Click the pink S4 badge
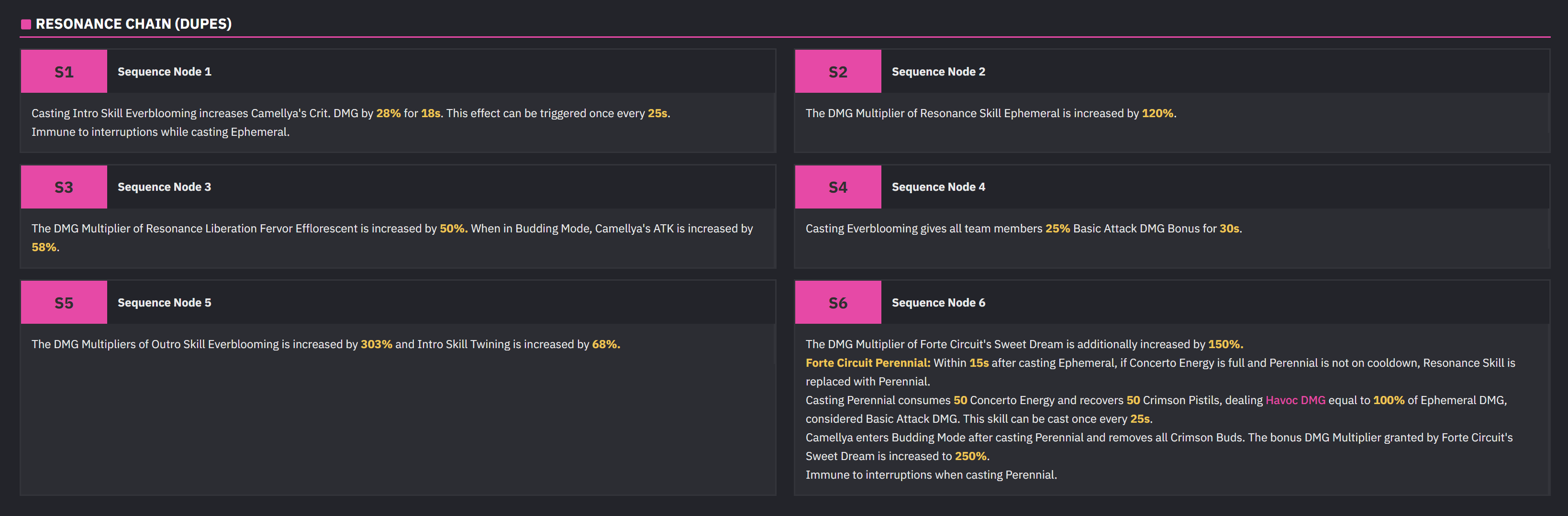1568x516 pixels. click(x=837, y=187)
